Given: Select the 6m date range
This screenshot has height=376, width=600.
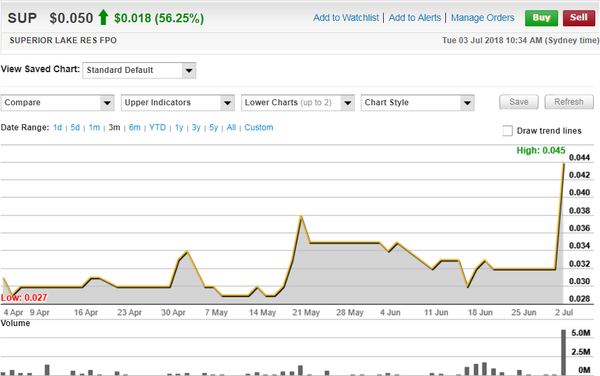Looking at the screenshot, I should (x=134, y=127).
